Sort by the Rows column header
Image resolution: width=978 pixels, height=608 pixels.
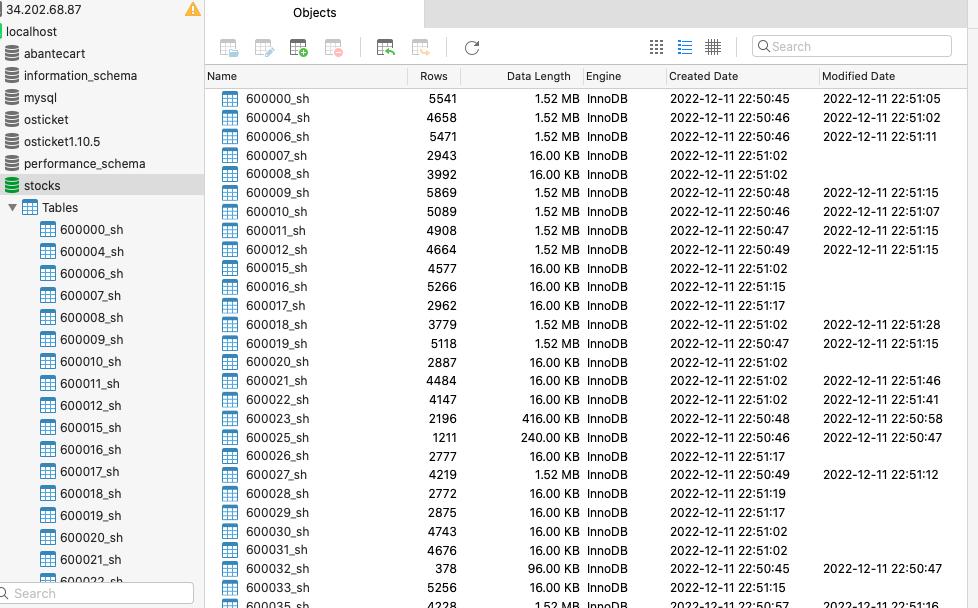[x=433, y=76]
